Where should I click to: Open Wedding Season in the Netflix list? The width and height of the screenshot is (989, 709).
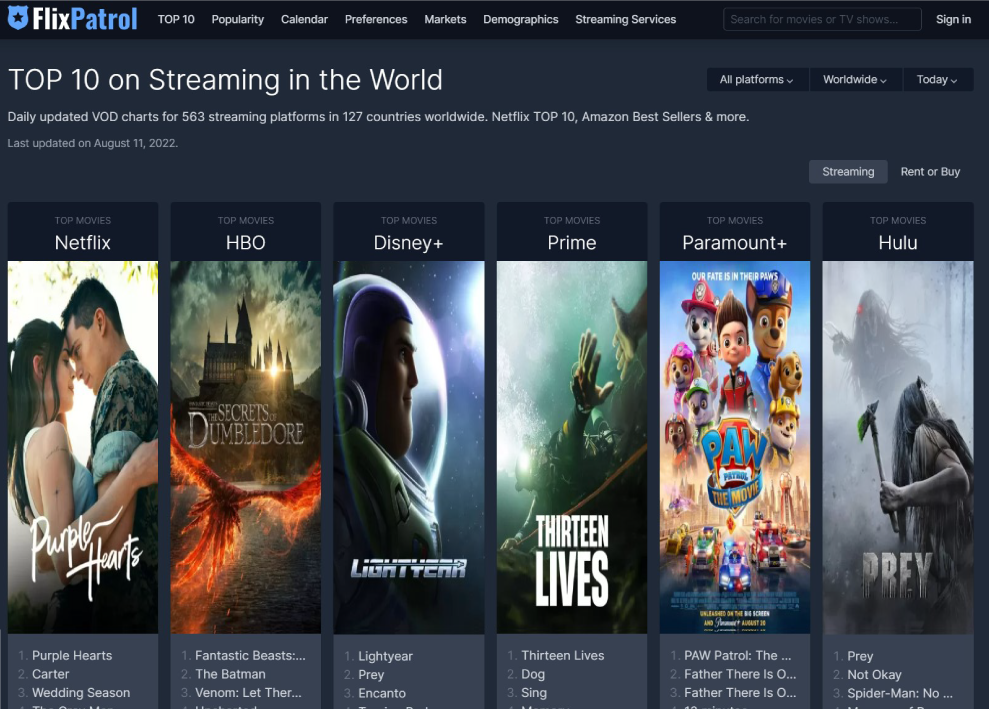(x=81, y=693)
